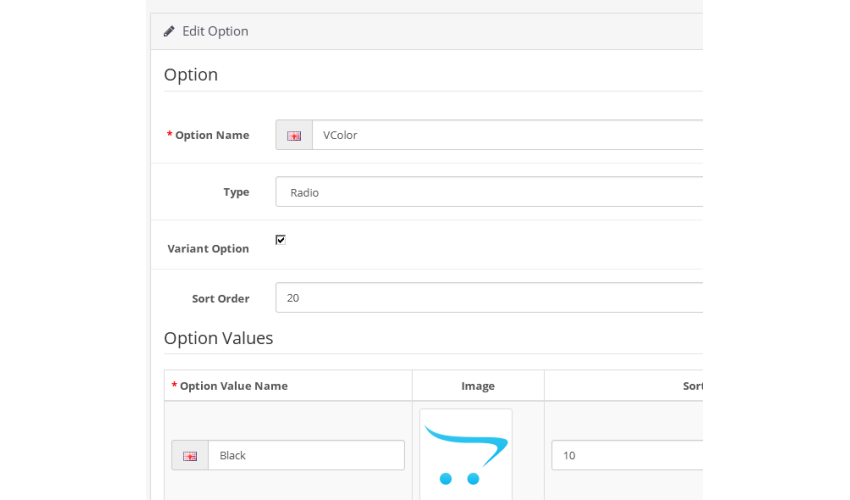Screen dimensions: 850x500
Task: Click the Sort column header in values table
Action: pos(693,386)
